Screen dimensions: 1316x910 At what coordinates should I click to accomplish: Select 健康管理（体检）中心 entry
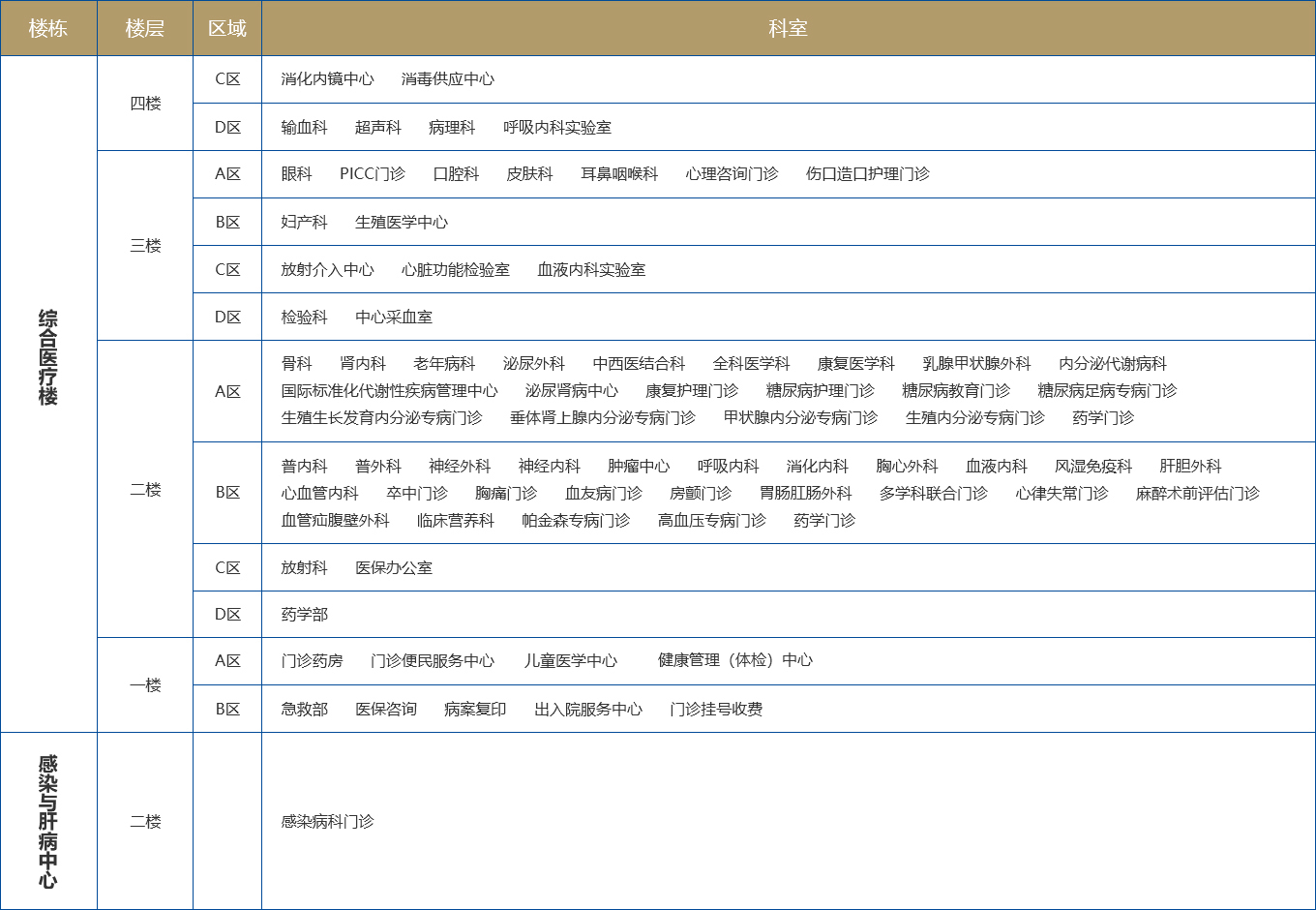click(735, 660)
